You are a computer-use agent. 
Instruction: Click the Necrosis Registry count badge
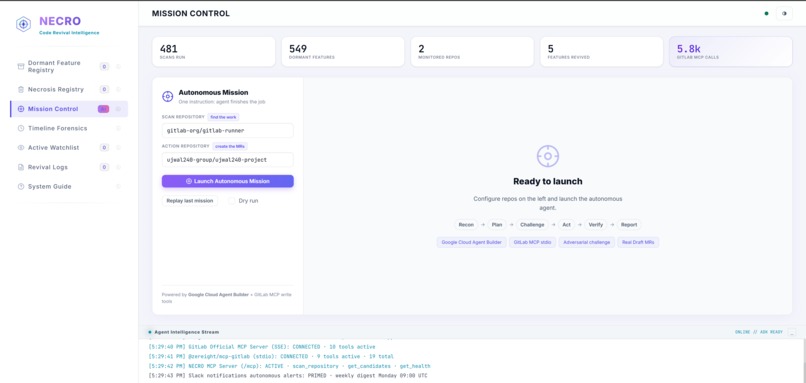[x=104, y=89]
